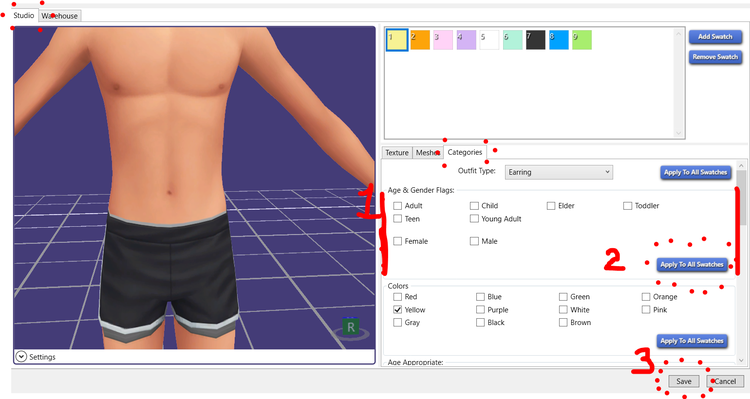Uncheck the Yellow color checkbox

(x=397, y=310)
